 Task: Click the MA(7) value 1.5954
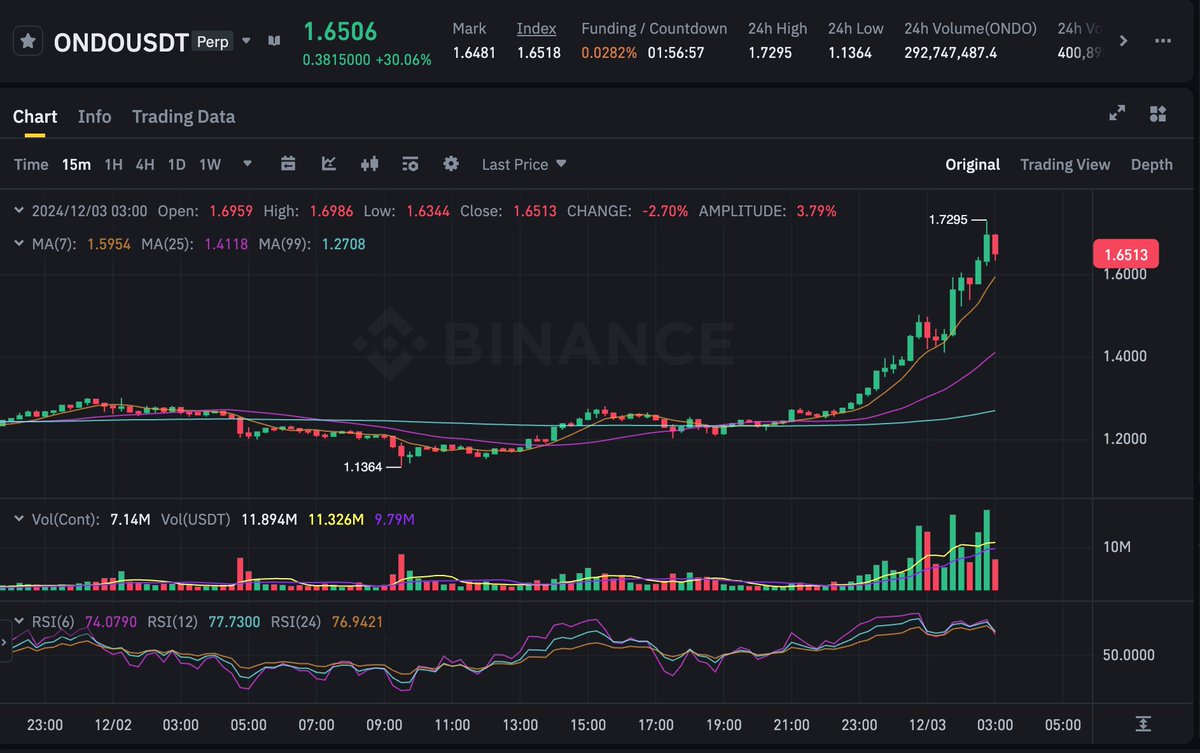(109, 243)
